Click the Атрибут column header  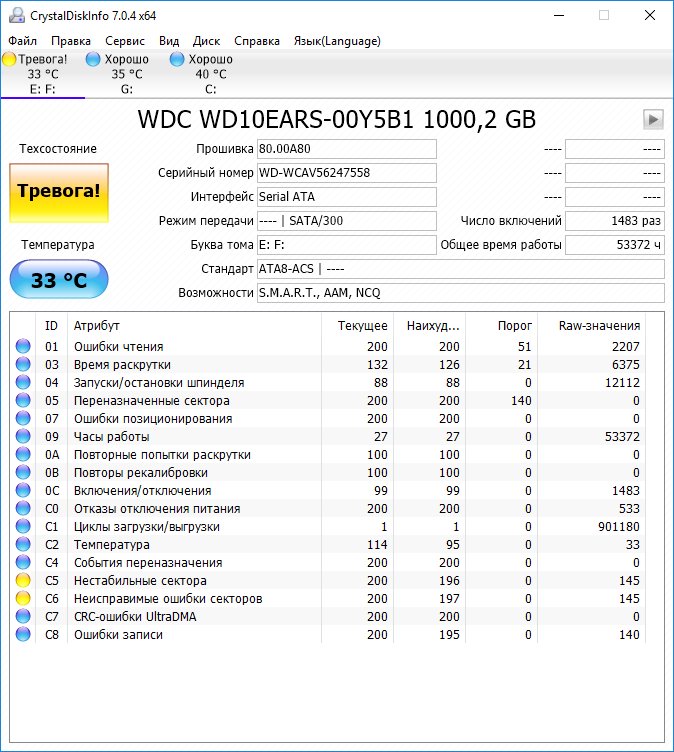[194, 326]
